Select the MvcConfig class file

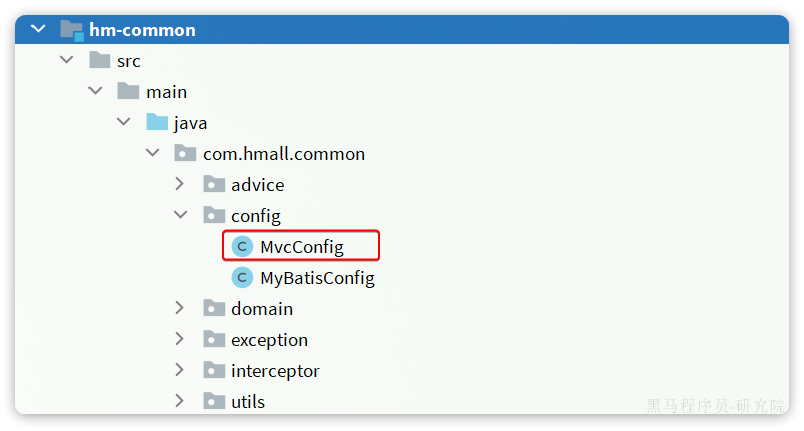click(x=301, y=247)
